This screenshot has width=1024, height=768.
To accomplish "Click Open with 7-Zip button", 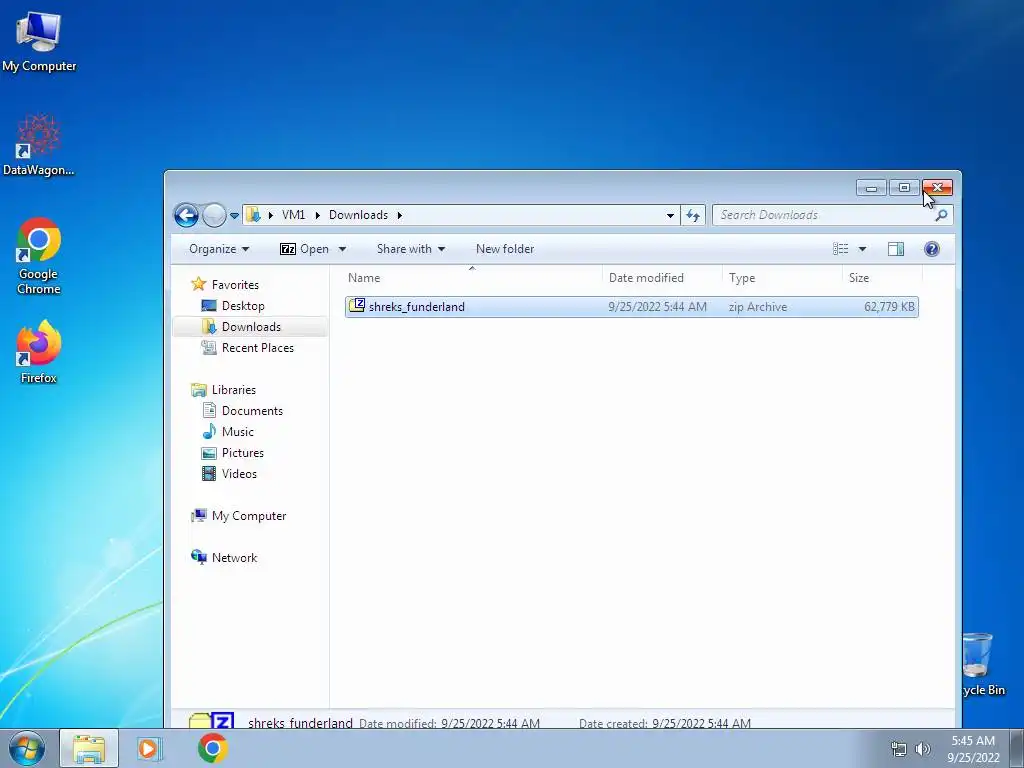I will 304,249.
